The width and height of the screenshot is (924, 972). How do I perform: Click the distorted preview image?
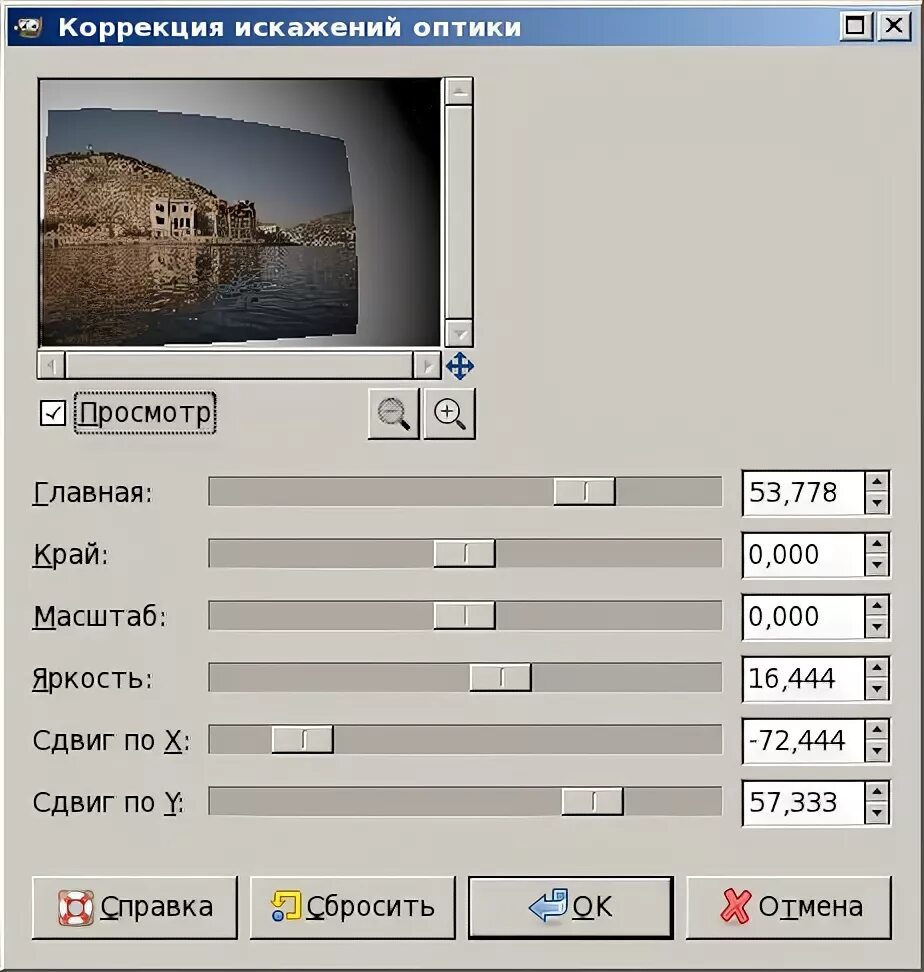(x=239, y=213)
